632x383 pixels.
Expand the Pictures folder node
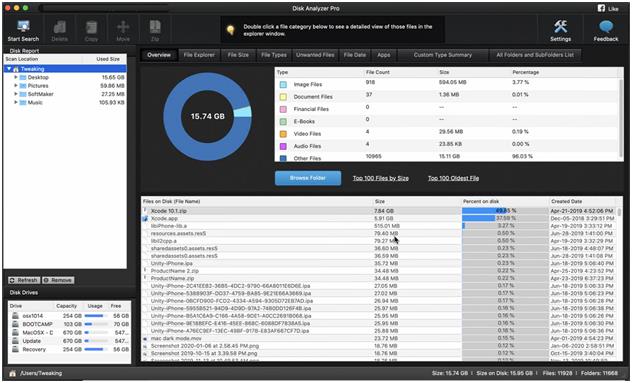click(16, 85)
